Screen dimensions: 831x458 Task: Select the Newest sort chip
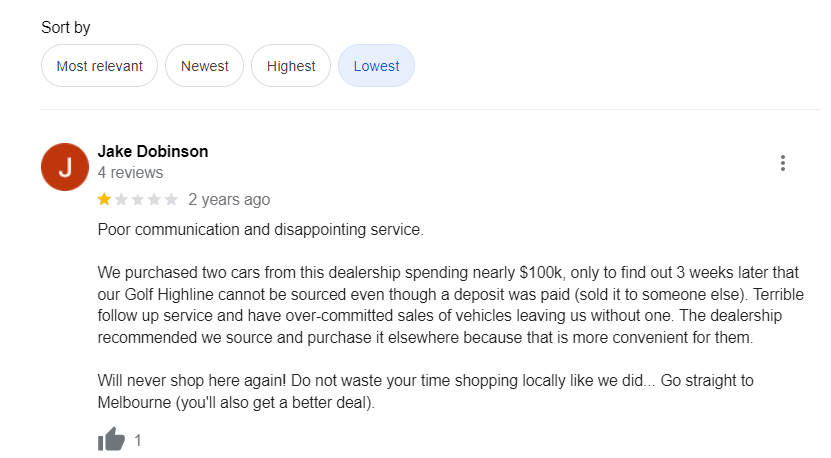click(204, 66)
